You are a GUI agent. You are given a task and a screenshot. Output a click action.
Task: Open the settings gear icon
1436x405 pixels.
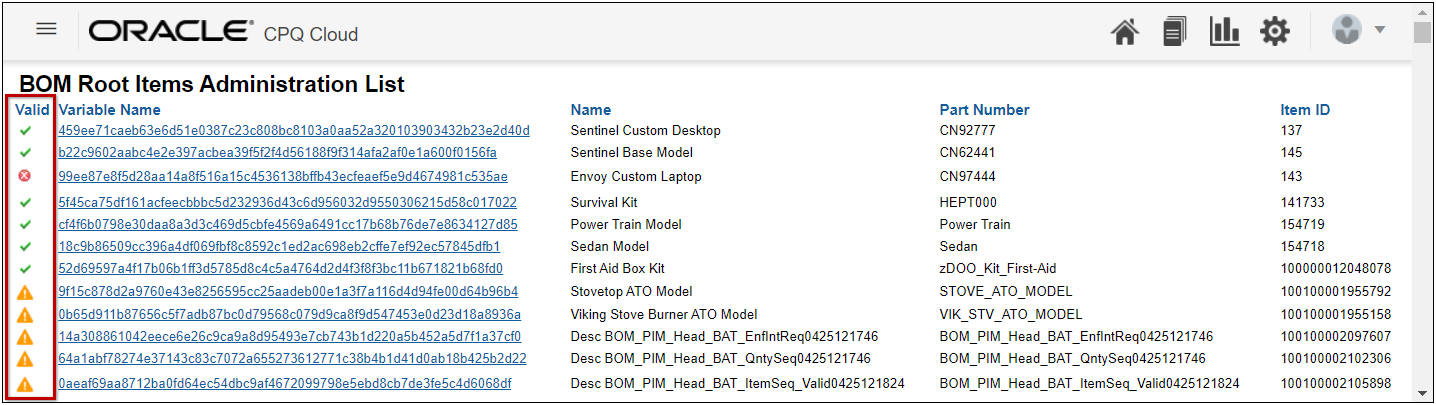coord(1274,32)
